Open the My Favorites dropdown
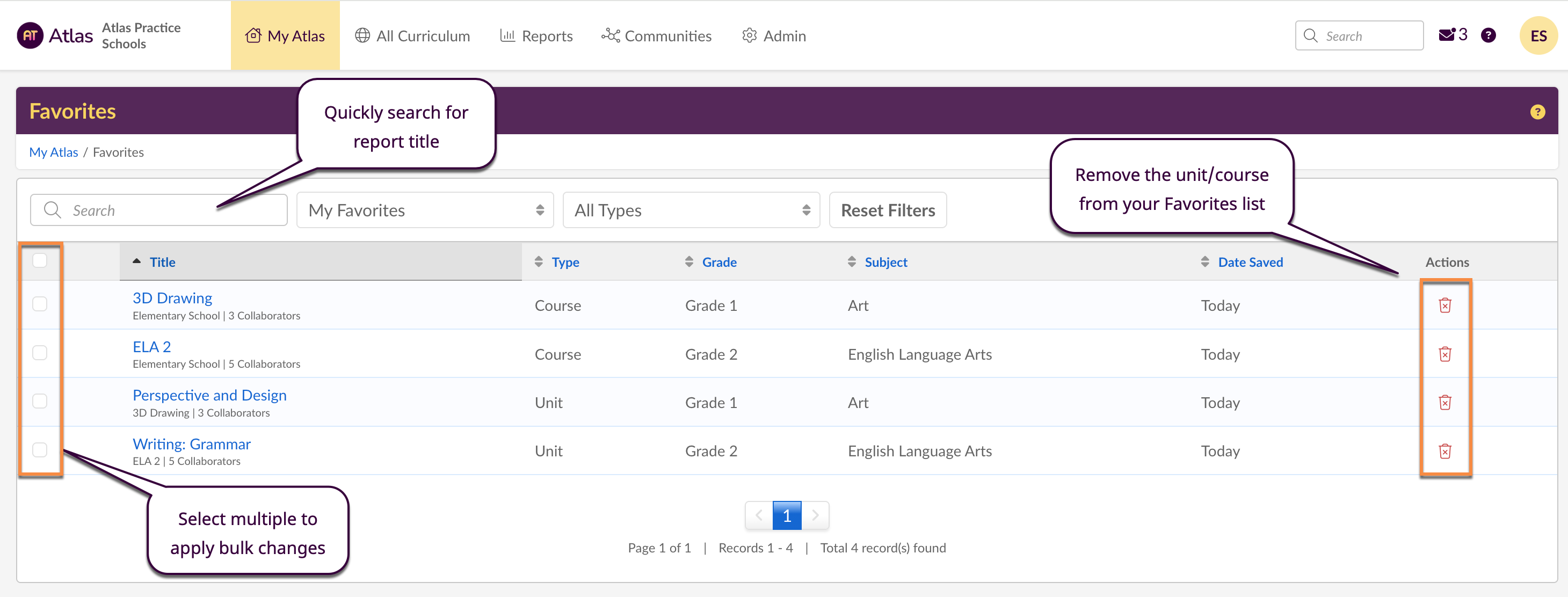This screenshot has width=1568, height=597. tap(425, 210)
